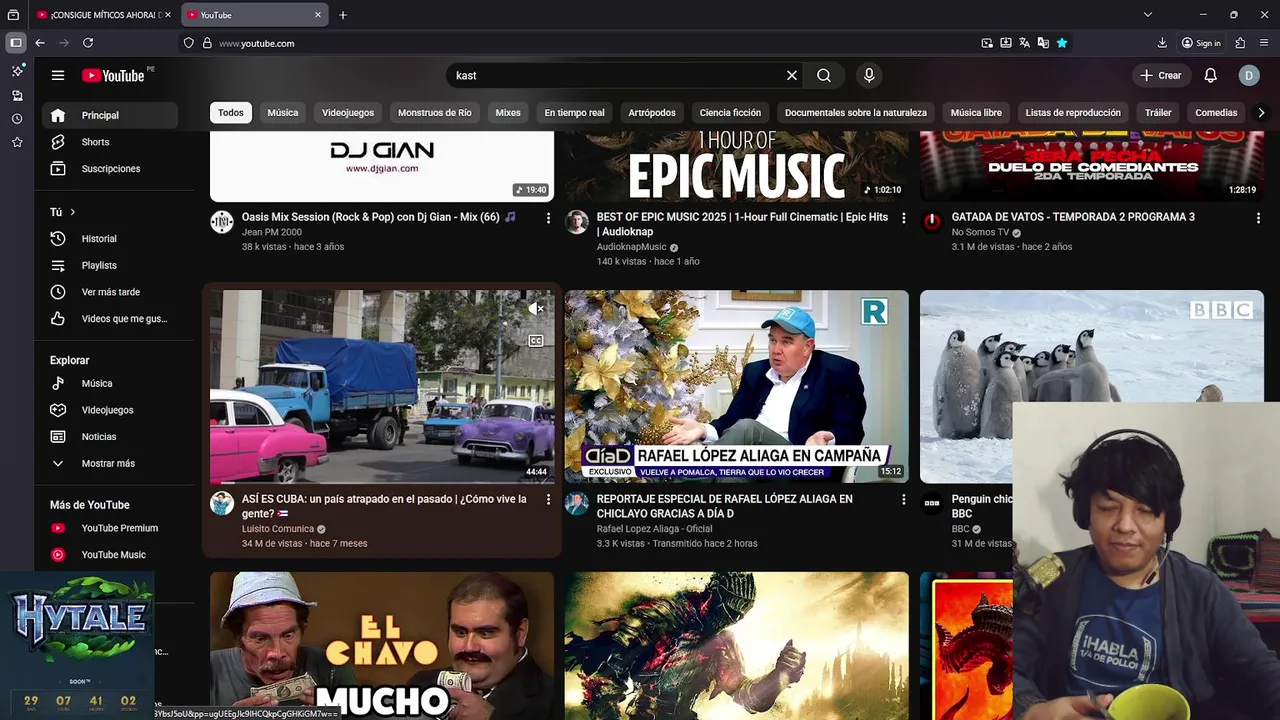The image size is (1280, 720).
Task: Open the AI sparkle sidebar icon
Action: point(17,71)
